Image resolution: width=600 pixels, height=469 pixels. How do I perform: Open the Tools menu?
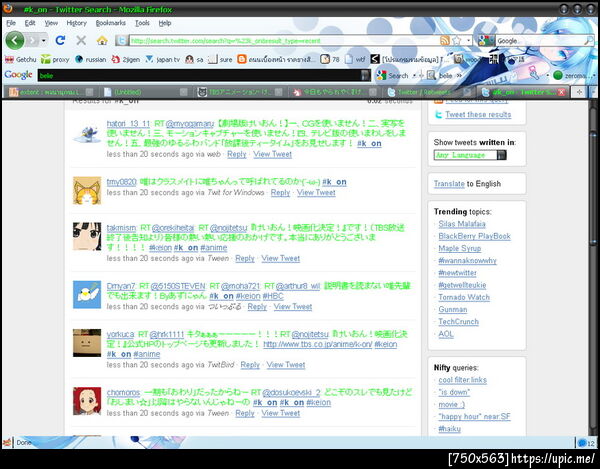[x=142, y=23]
